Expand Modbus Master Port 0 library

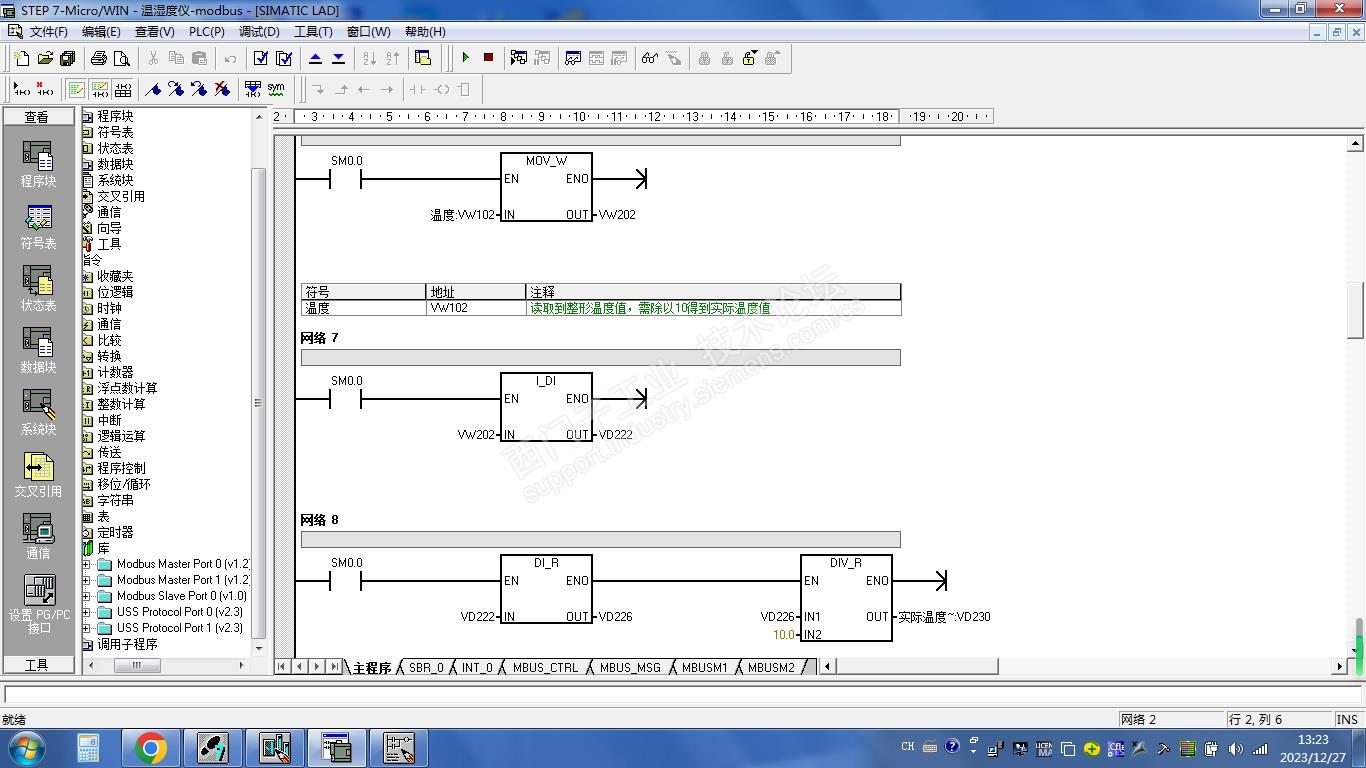pyautogui.click(x=87, y=564)
